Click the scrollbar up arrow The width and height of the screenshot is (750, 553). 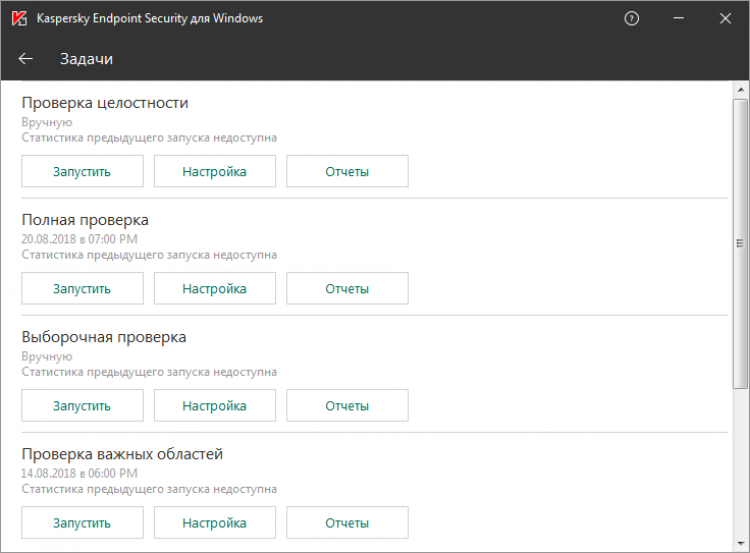click(740, 89)
